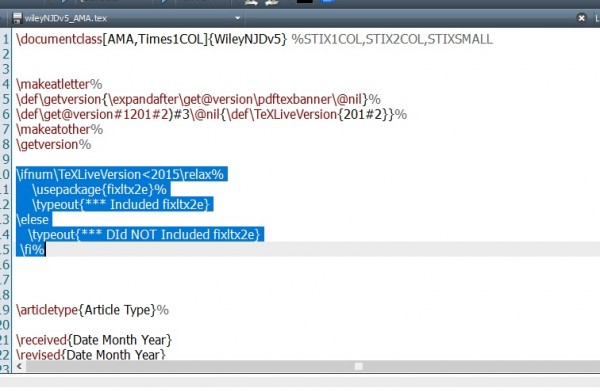This screenshot has height=392, width=600.
Task: Click inside the \def\getversion line
Action: [x=198, y=100]
